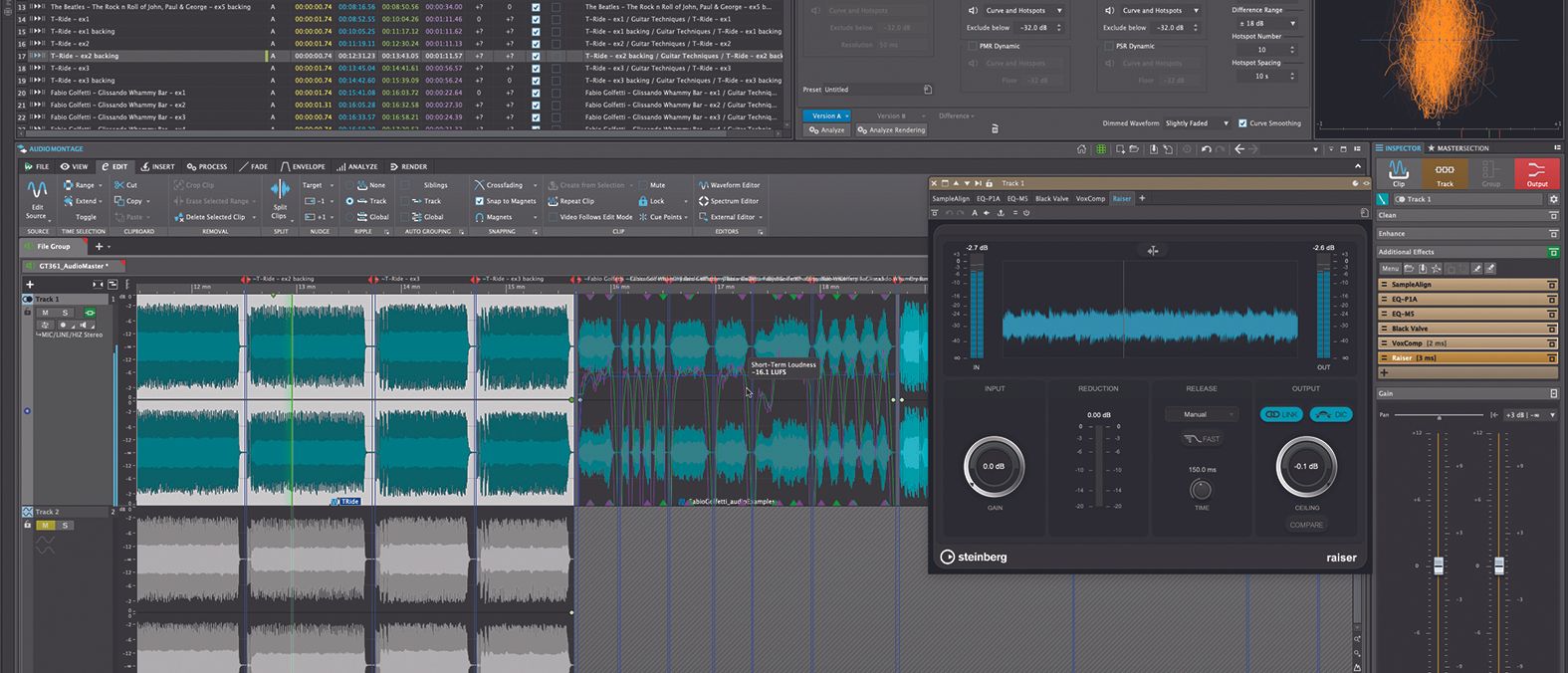Click the Lock clip padlock icon
1568x673 pixels.
tap(643, 201)
